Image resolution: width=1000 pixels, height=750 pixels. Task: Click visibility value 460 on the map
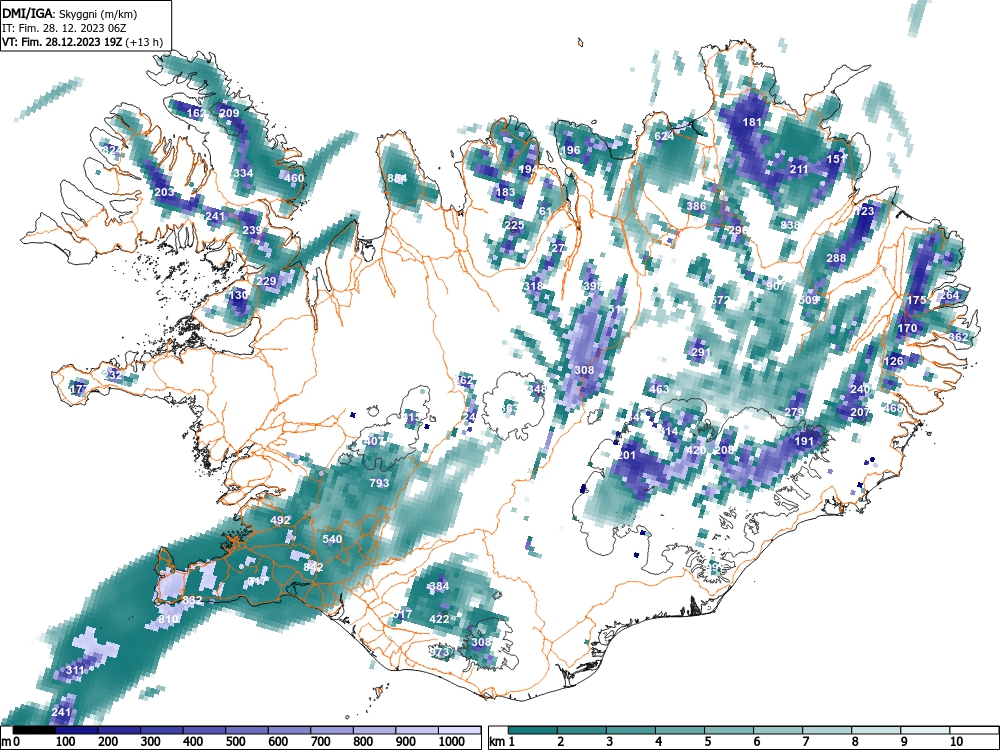click(294, 178)
